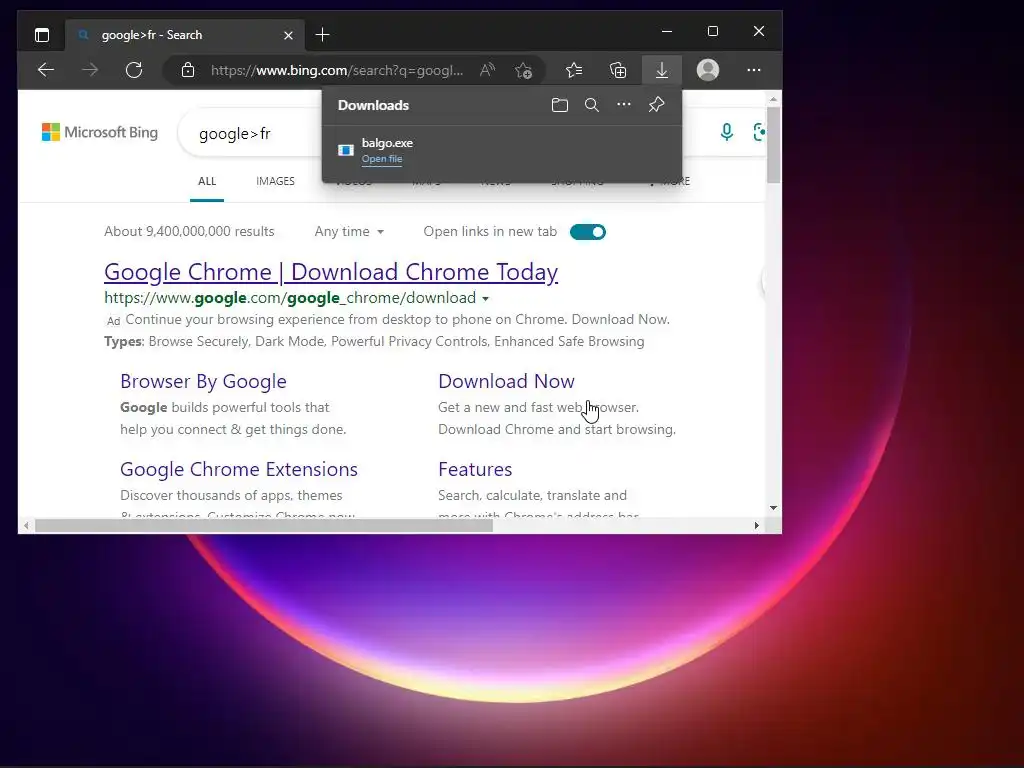Click About 9,400,000,000 results text
Screen dimensions: 1024x768
(x=189, y=232)
